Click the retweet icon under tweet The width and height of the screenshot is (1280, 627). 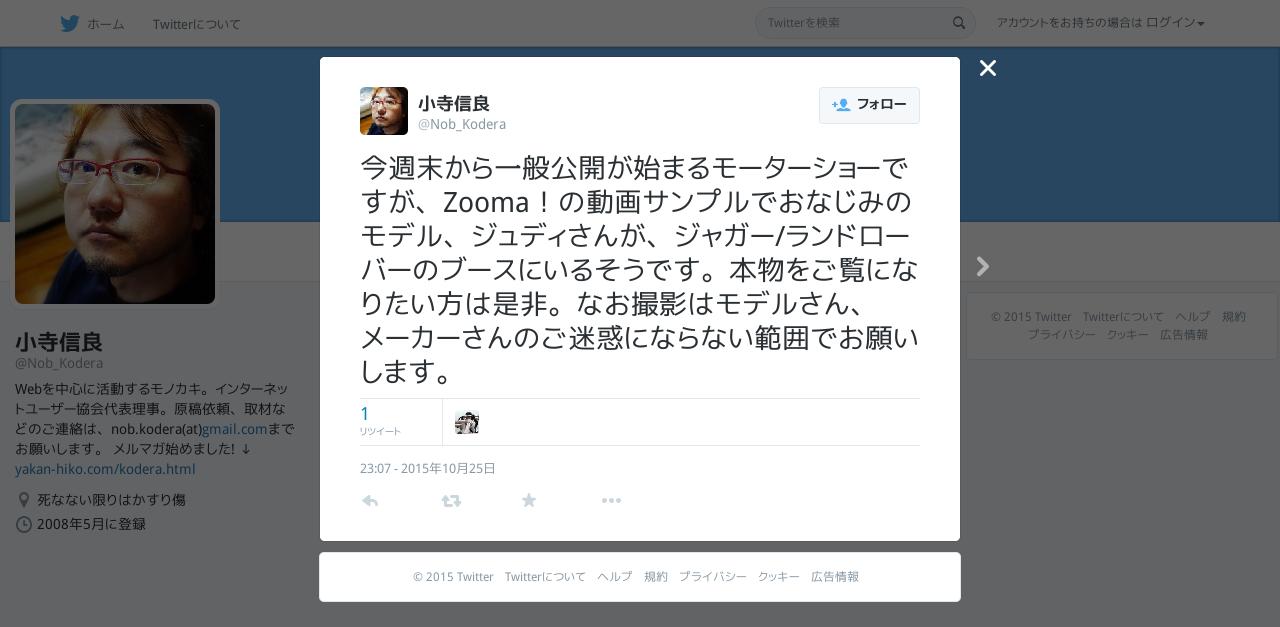[x=451, y=500]
